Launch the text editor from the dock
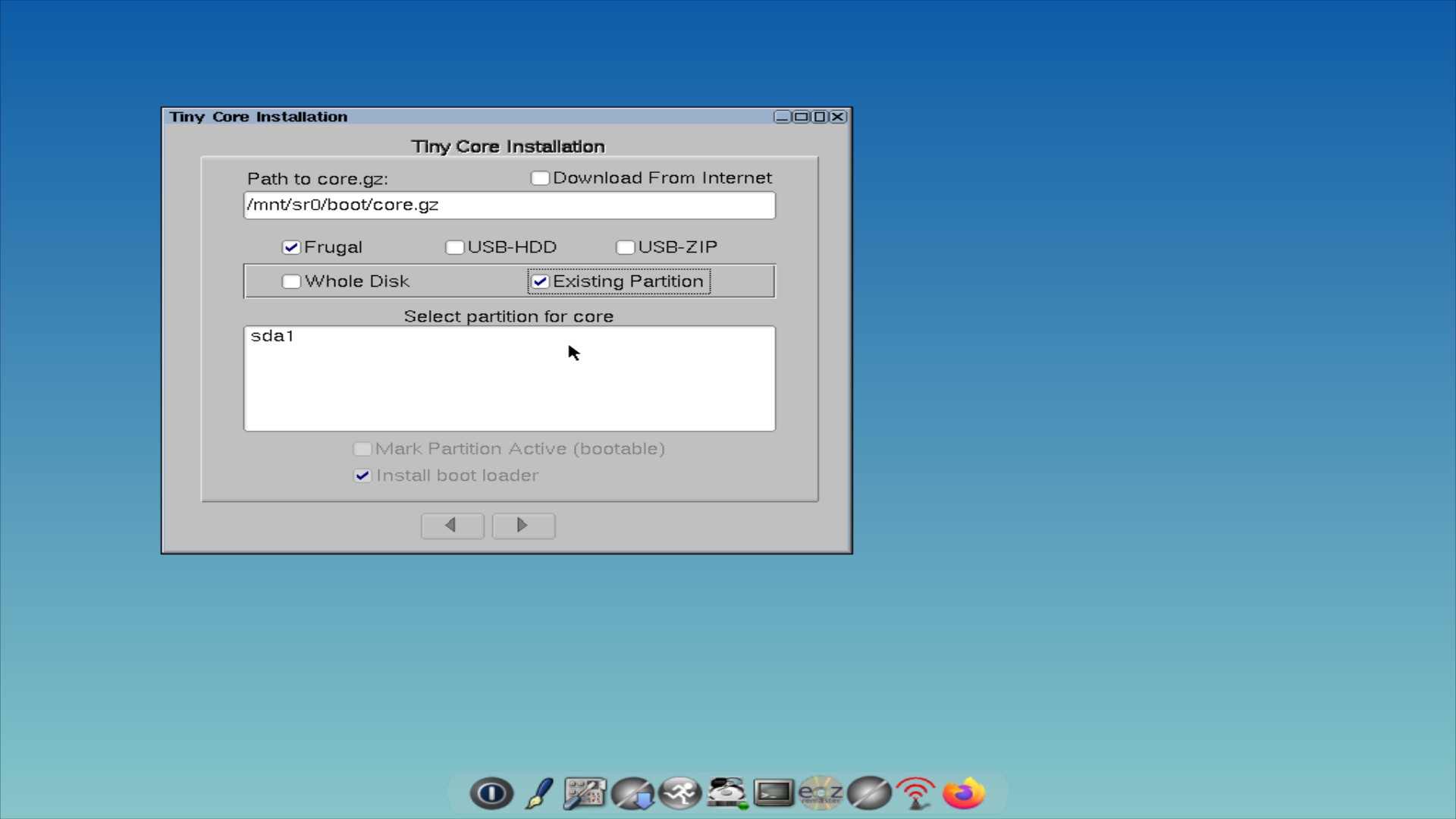The image size is (1456, 819). pyautogui.click(x=538, y=793)
